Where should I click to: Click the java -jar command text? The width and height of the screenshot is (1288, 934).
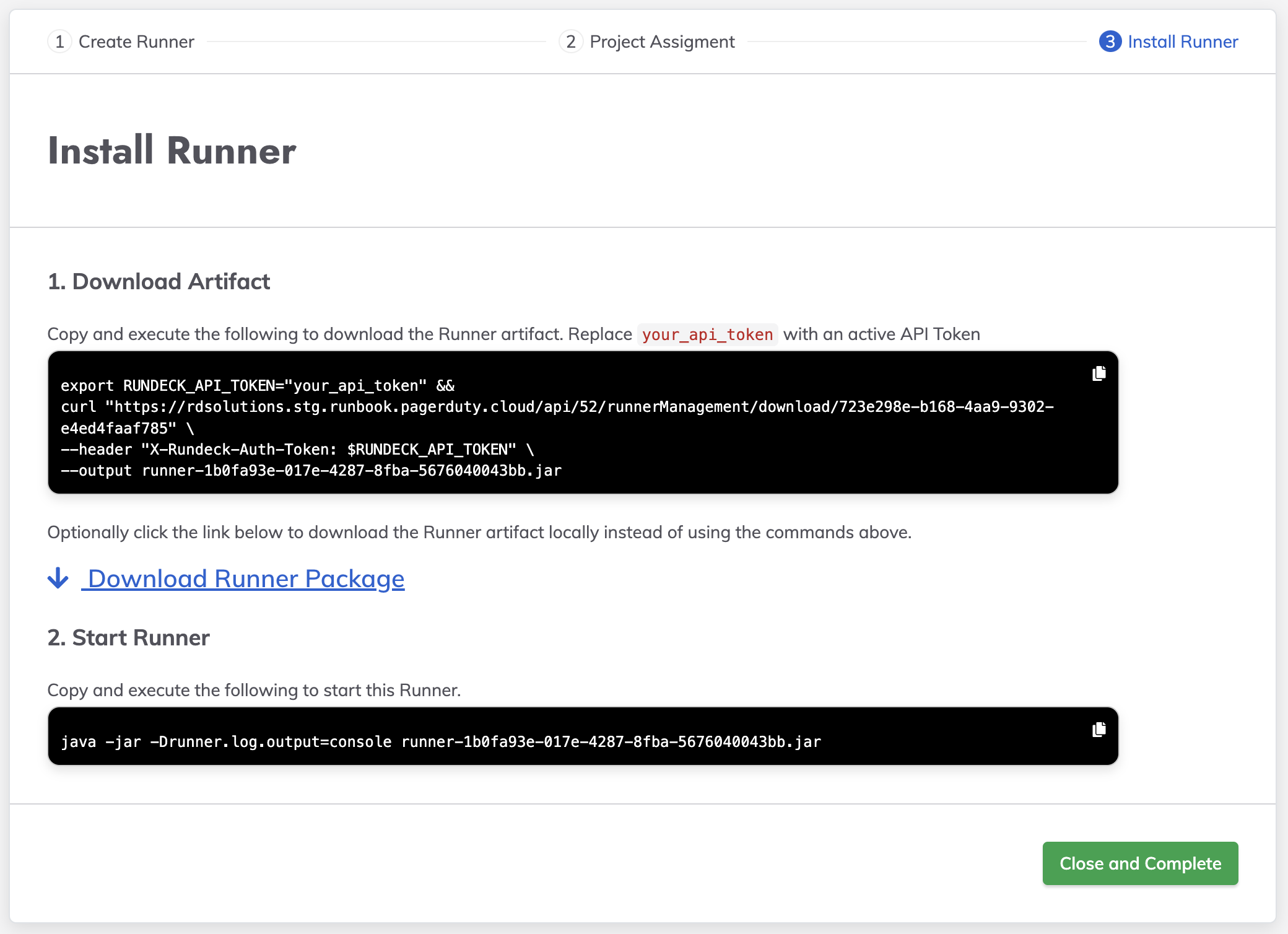[441, 742]
